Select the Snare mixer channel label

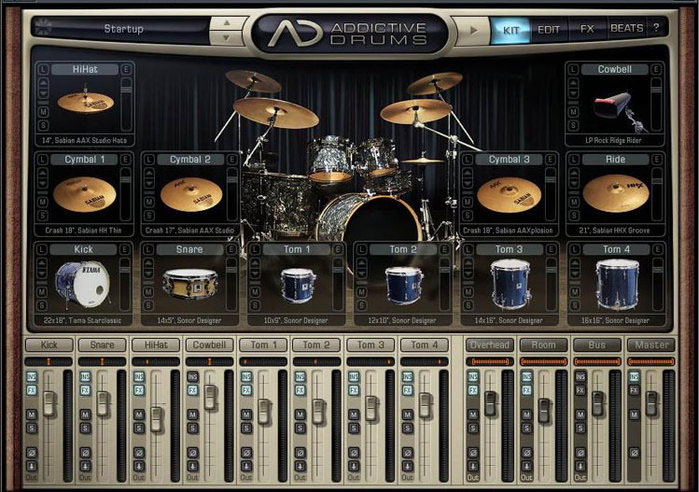pos(102,345)
